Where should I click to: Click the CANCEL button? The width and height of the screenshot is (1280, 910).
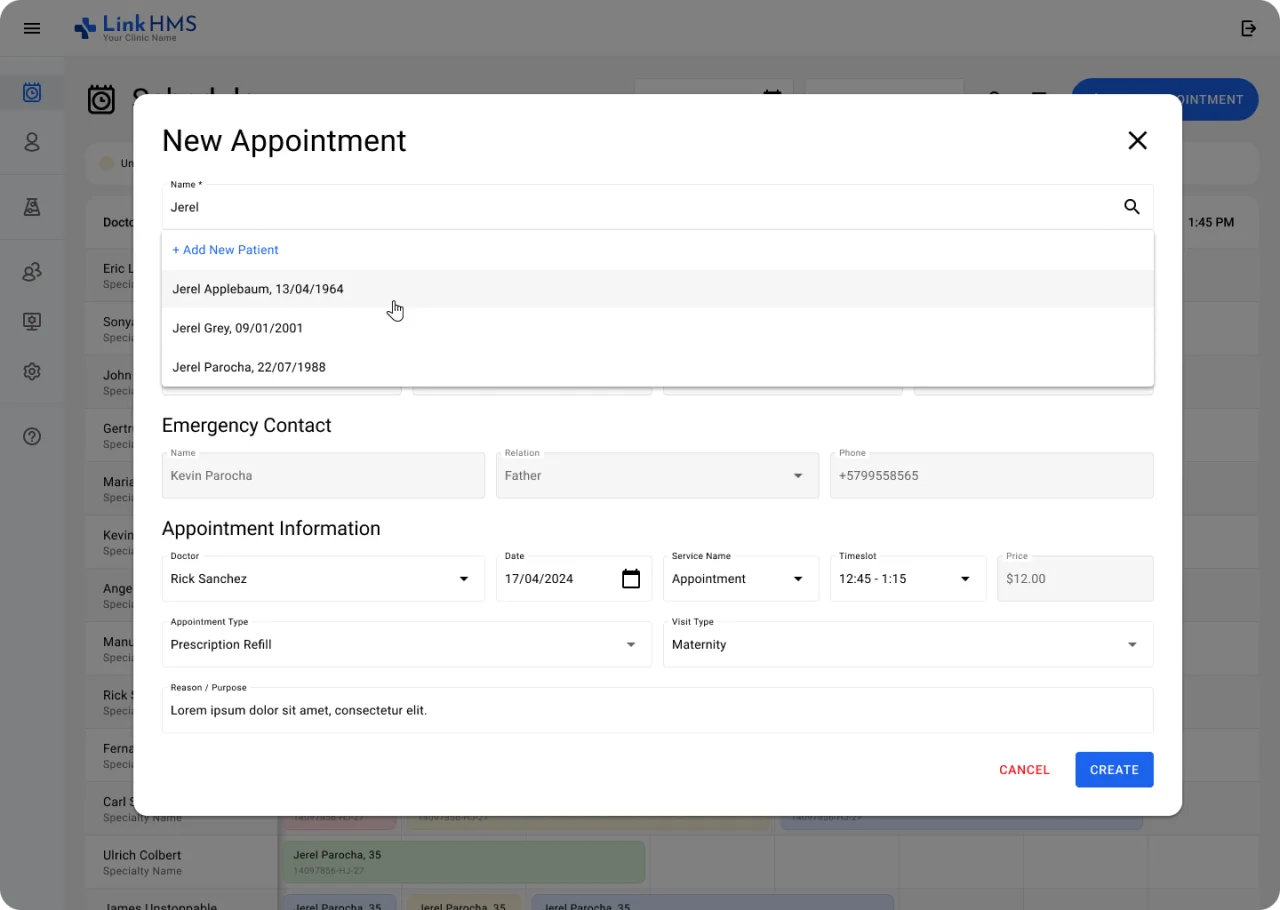[x=1024, y=770]
